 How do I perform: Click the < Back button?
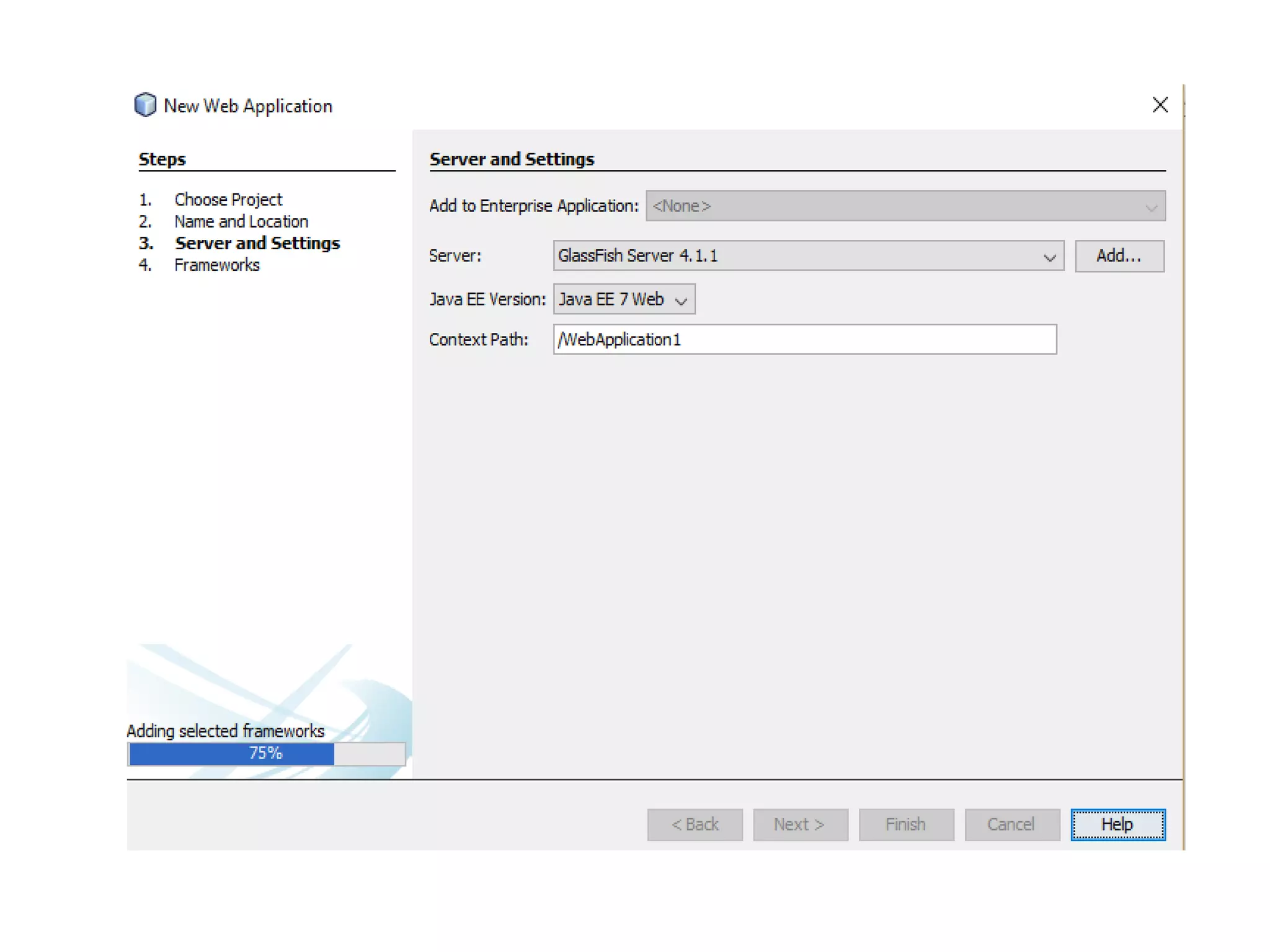(x=695, y=824)
